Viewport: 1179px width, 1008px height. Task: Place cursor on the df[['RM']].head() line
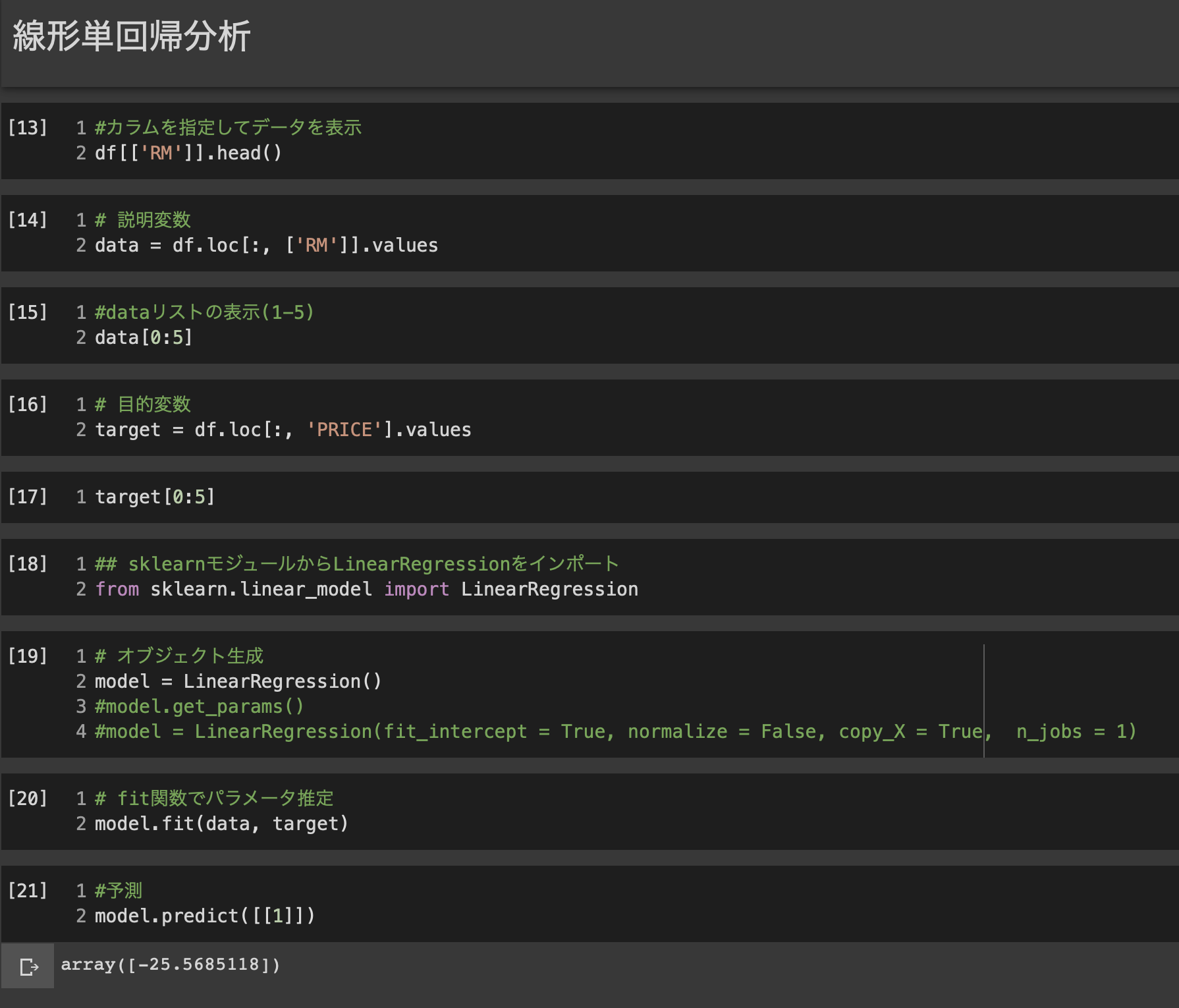click(188, 153)
